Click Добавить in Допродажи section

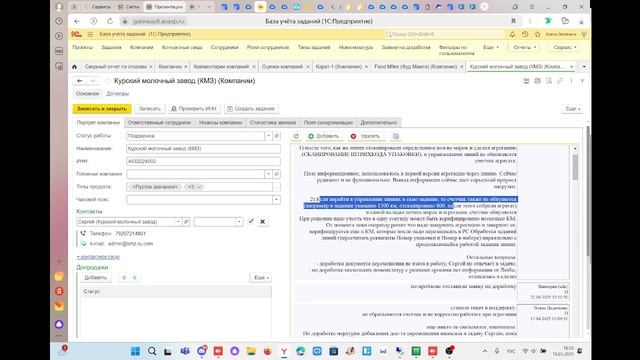[95, 278]
